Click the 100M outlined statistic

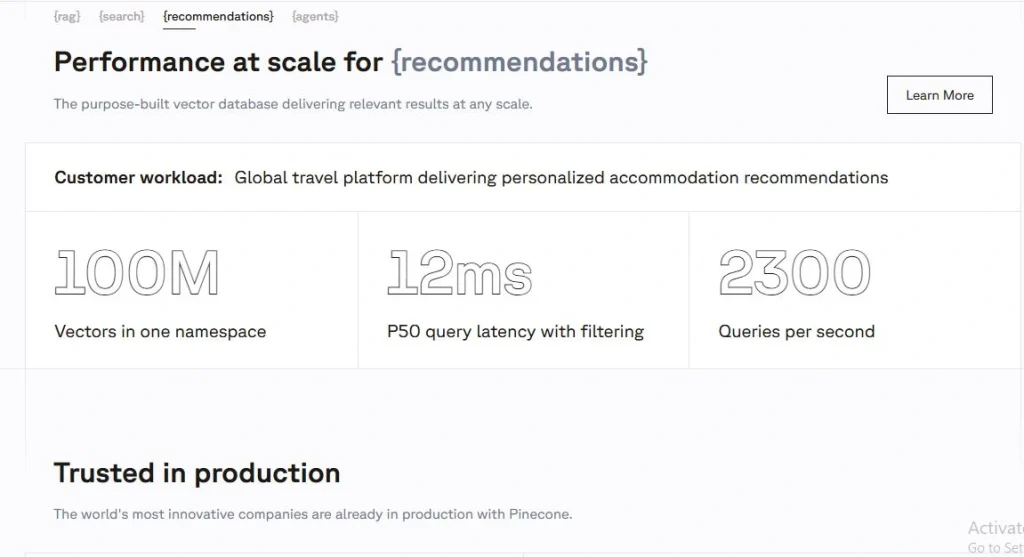[x=137, y=273]
